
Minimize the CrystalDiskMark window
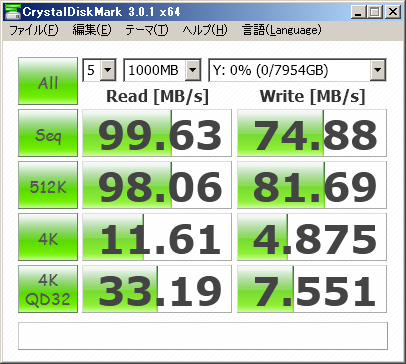coord(358,12)
